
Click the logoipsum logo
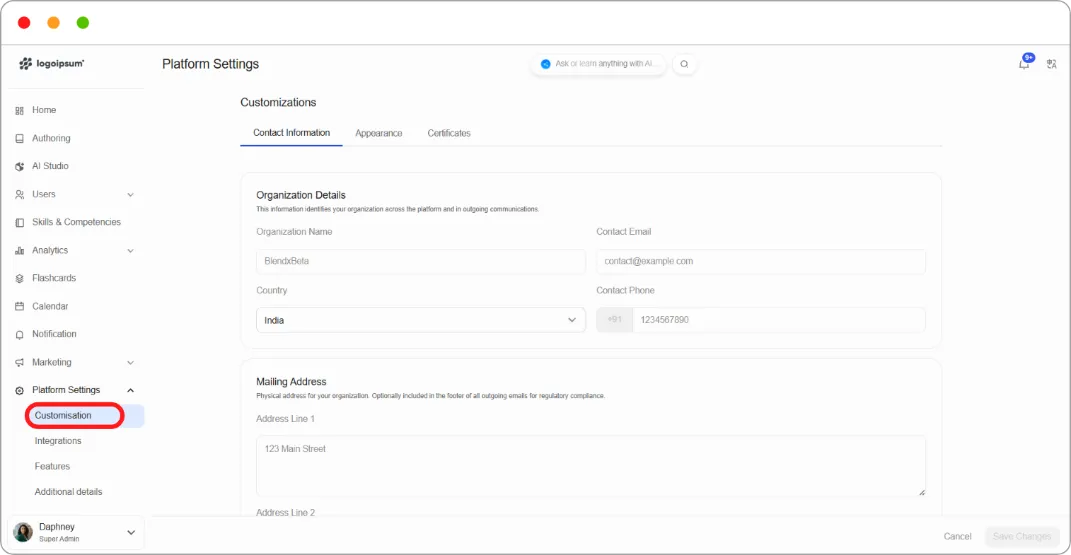coord(51,63)
